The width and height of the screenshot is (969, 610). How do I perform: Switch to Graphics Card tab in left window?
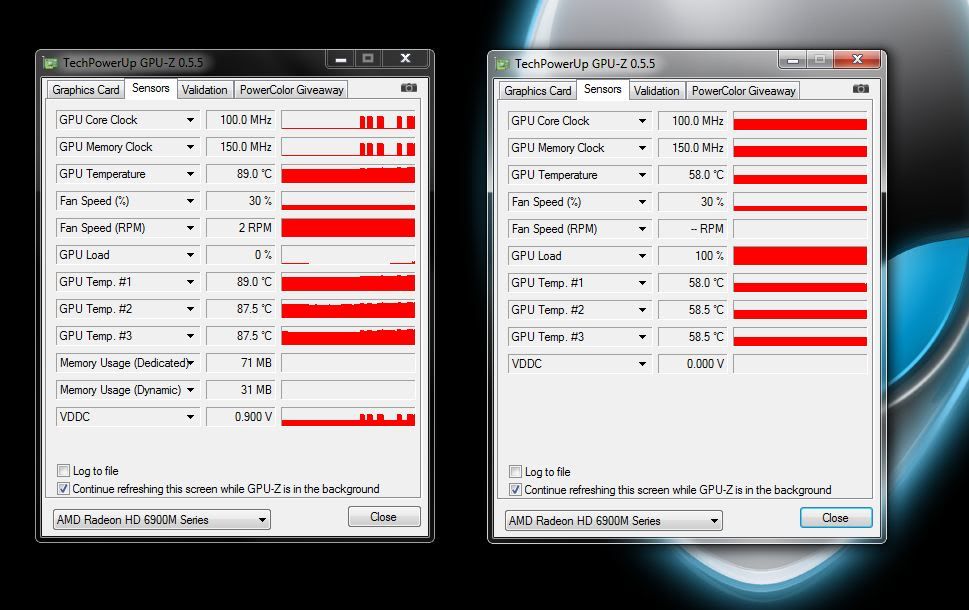(86, 90)
